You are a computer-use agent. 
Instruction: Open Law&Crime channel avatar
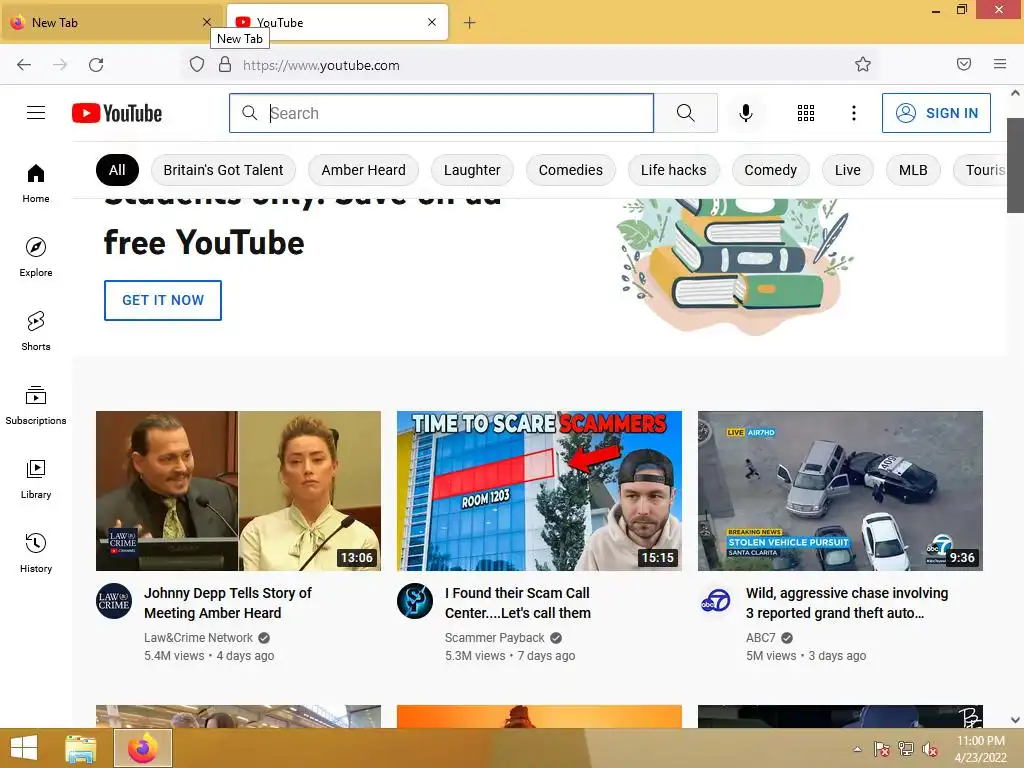coord(114,601)
